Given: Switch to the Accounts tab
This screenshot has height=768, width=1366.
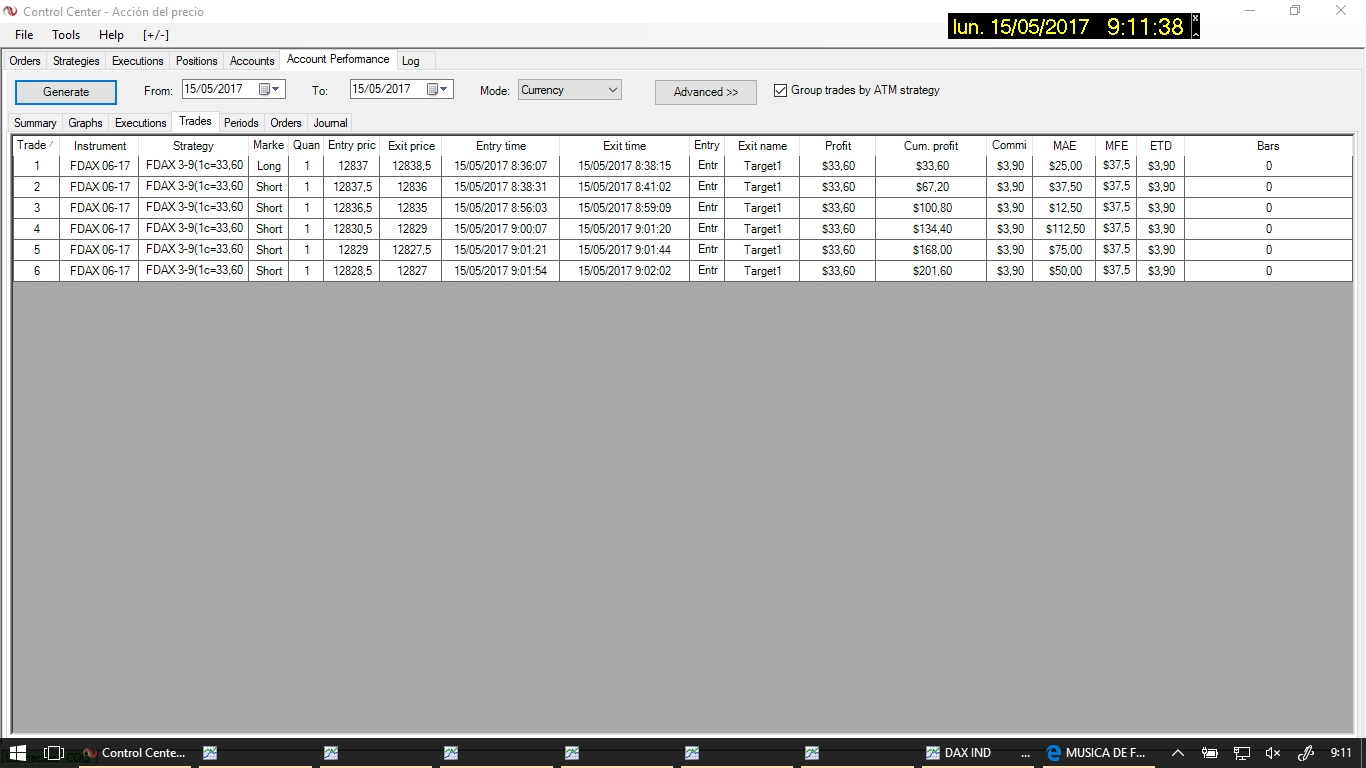Looking at the screenshot, I should (x=252, y=61).
